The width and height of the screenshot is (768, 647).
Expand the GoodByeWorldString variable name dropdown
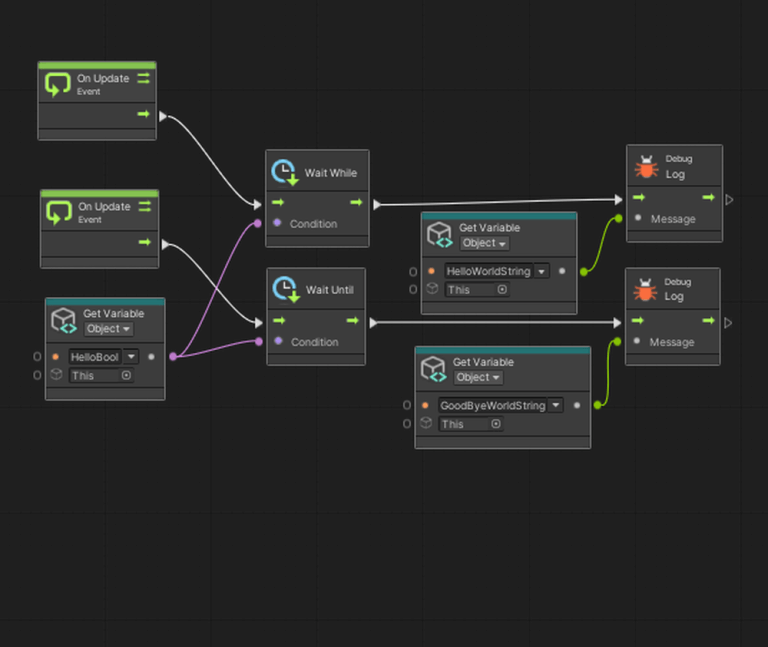[x=555, y=405]
